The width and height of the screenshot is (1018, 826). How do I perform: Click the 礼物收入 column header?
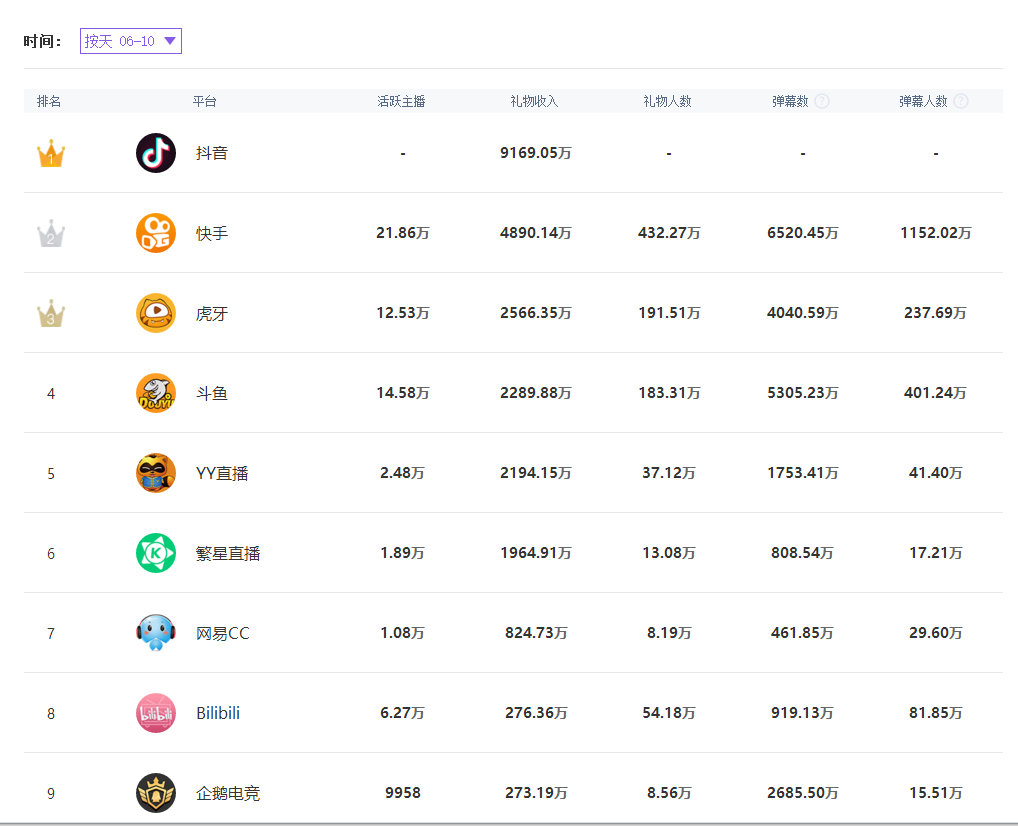534,101
